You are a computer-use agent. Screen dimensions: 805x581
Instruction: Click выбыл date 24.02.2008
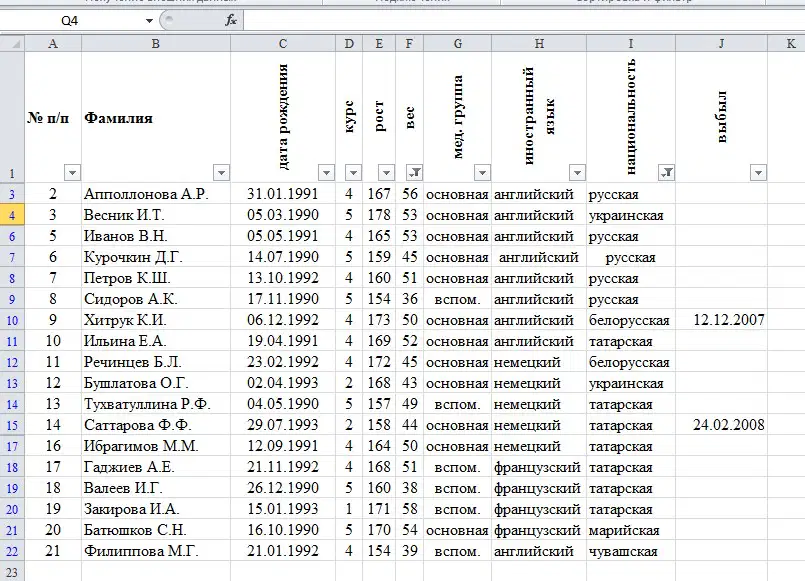(721, 425)
